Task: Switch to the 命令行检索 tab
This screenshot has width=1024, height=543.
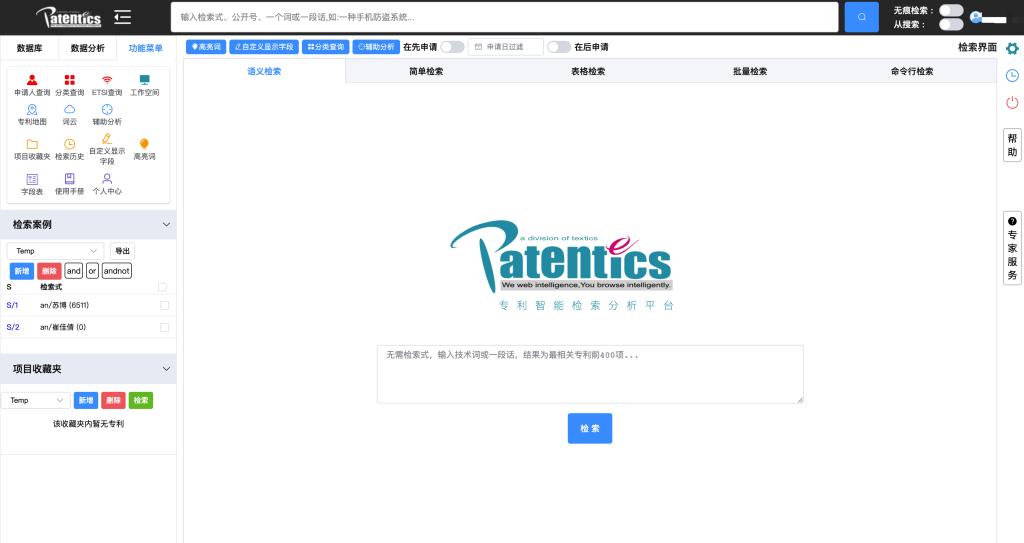Action: pyautogui.click(x=912, y=71)
